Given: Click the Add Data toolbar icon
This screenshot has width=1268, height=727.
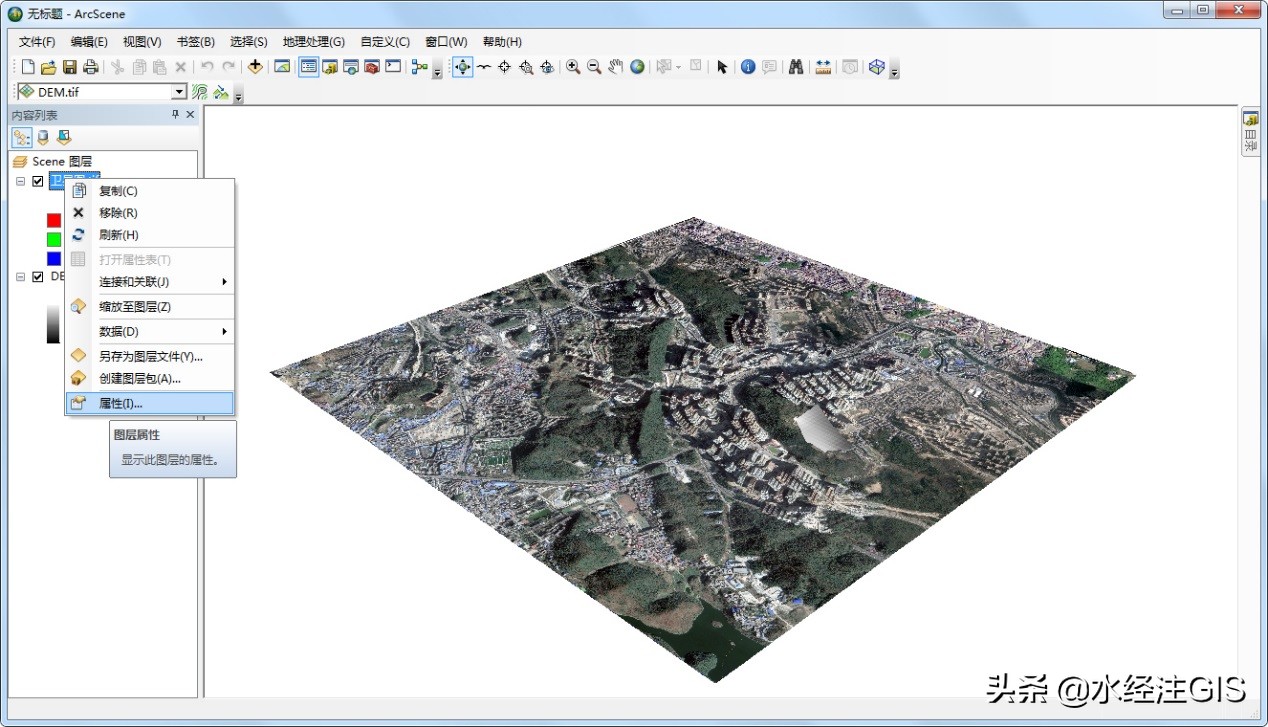Looking at the screenshot, I should click(255, 67).
